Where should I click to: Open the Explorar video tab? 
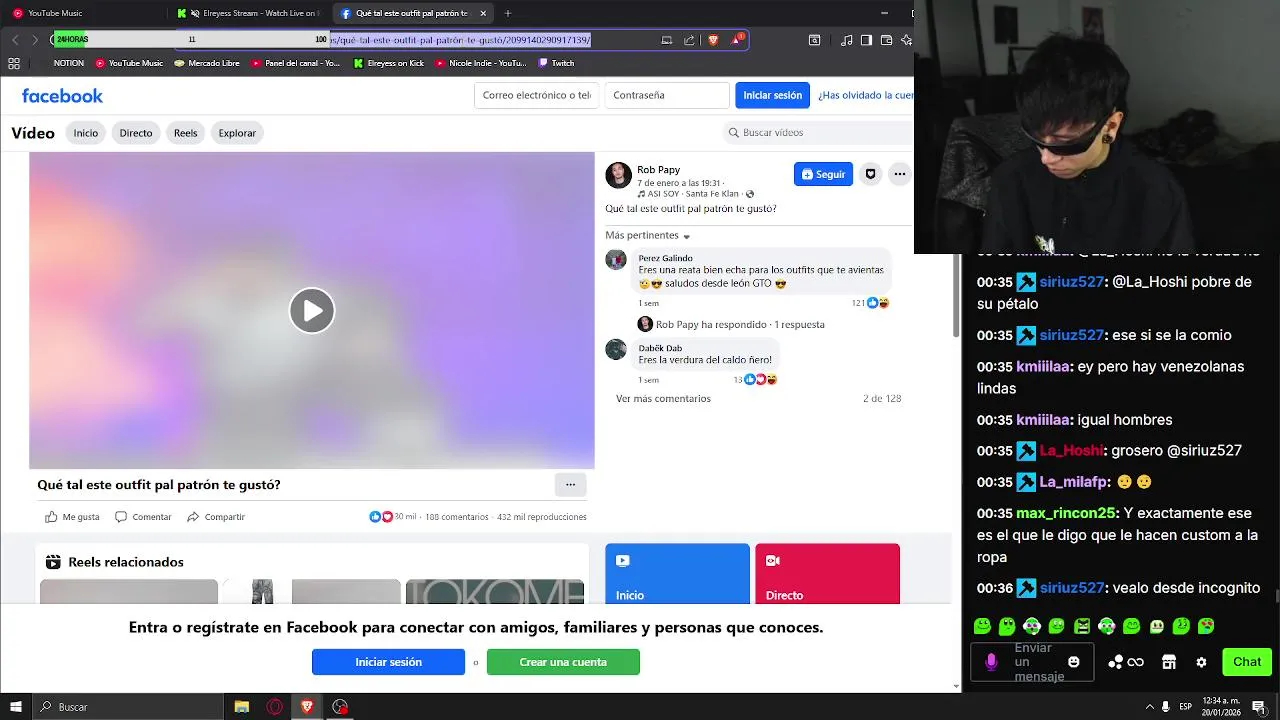tap(237, 133)
